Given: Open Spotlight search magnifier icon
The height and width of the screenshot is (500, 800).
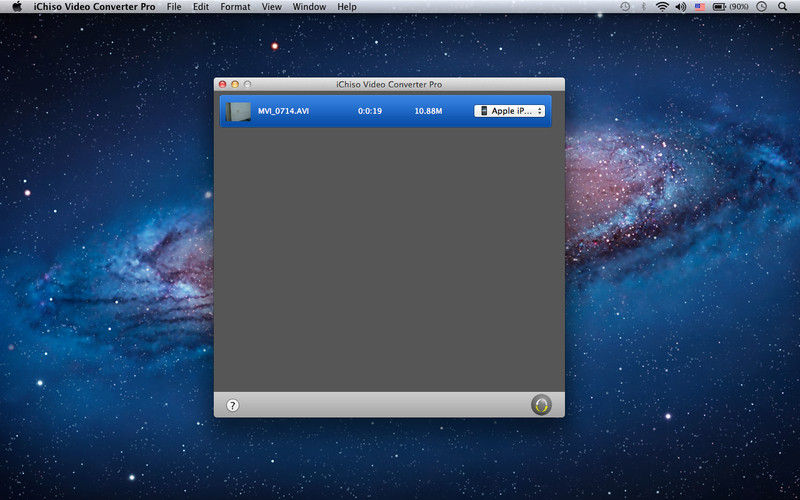Looking at the screenshot, I should coord(782,7).
